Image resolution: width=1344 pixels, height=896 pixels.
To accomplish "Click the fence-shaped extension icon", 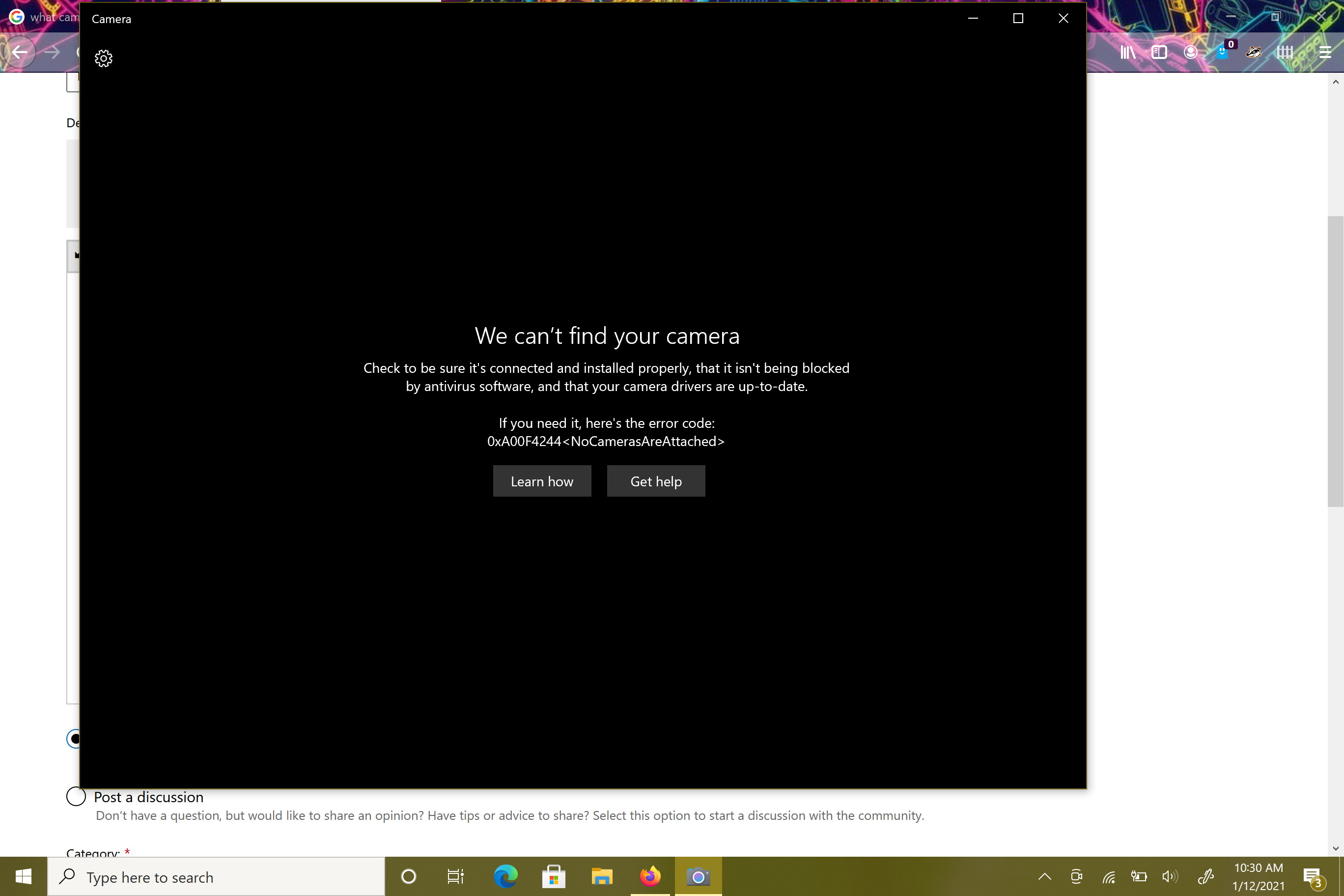I will tap(1285, 53).
